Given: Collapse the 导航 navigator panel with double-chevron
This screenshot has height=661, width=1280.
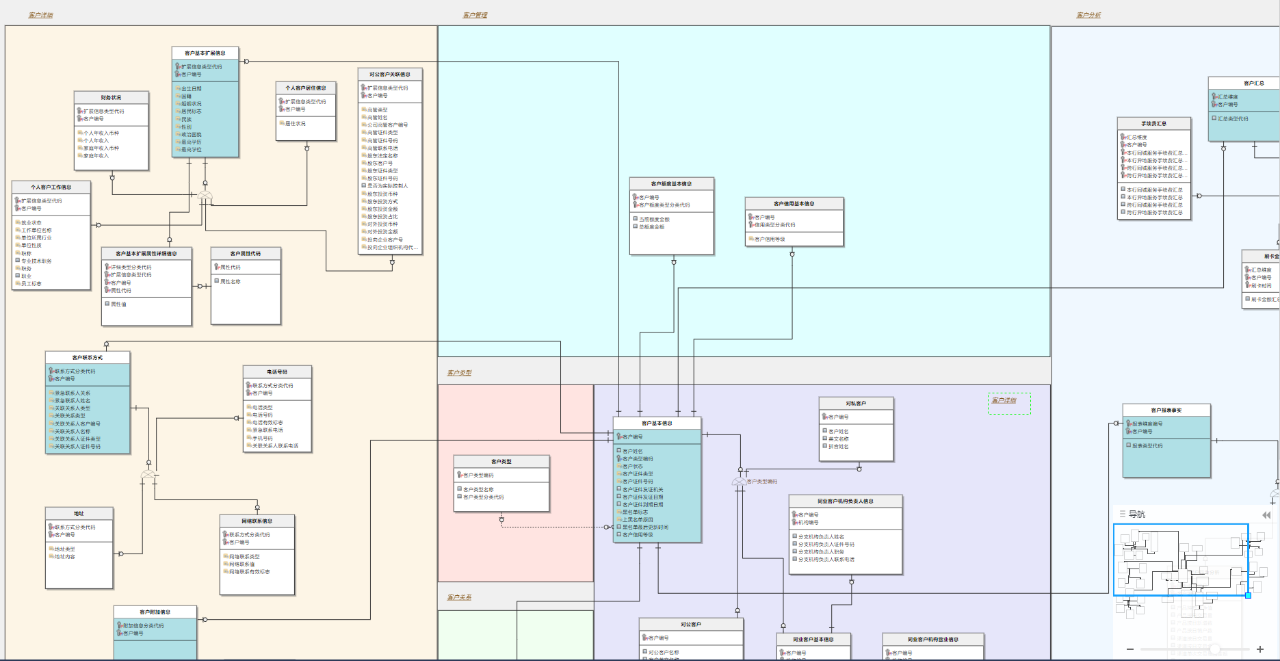Looking at the screenshot, I should (x=1266, y=515).
